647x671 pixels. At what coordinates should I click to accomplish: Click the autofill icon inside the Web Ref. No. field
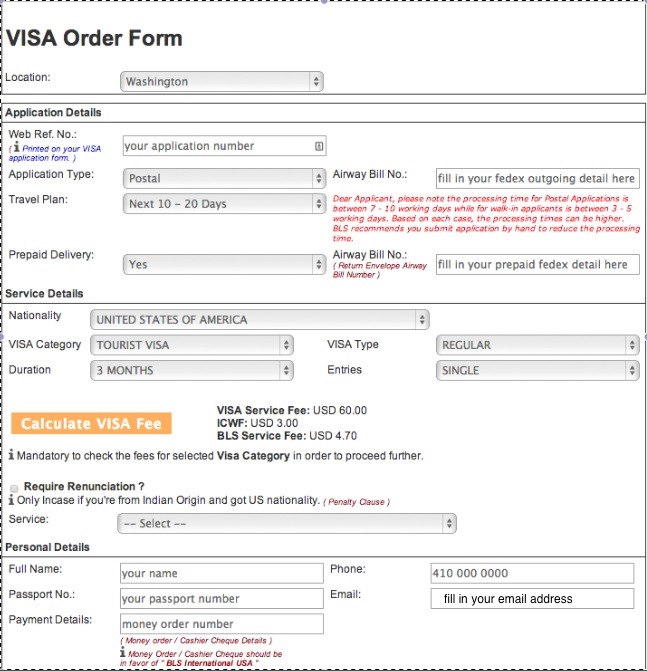[318, 146]
